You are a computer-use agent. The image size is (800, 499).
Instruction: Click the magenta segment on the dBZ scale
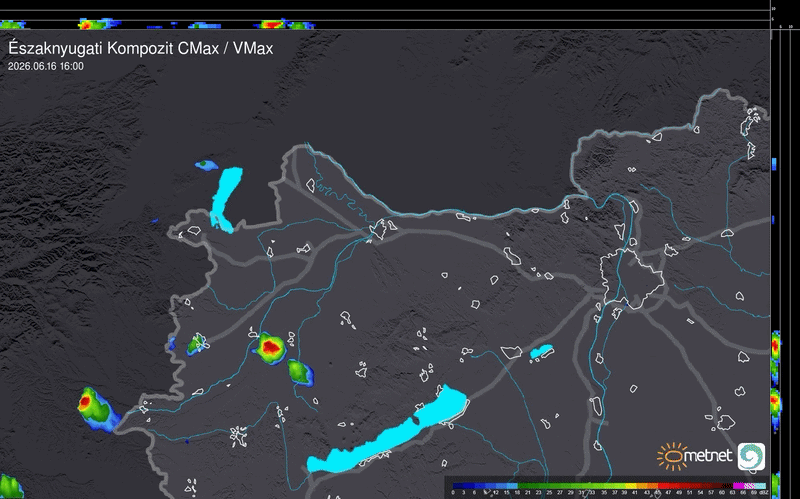(x=738, y=486)
